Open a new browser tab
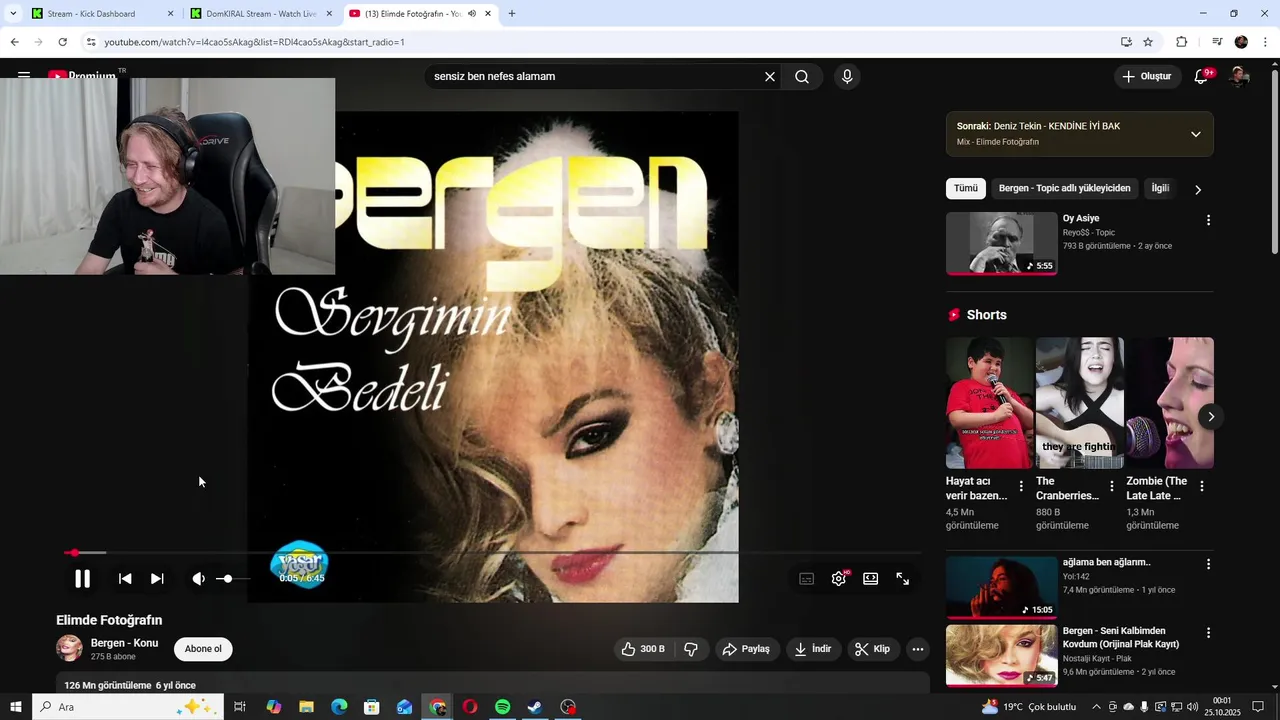This screenshot has height=720, width=1280. (x=512, y=14)
